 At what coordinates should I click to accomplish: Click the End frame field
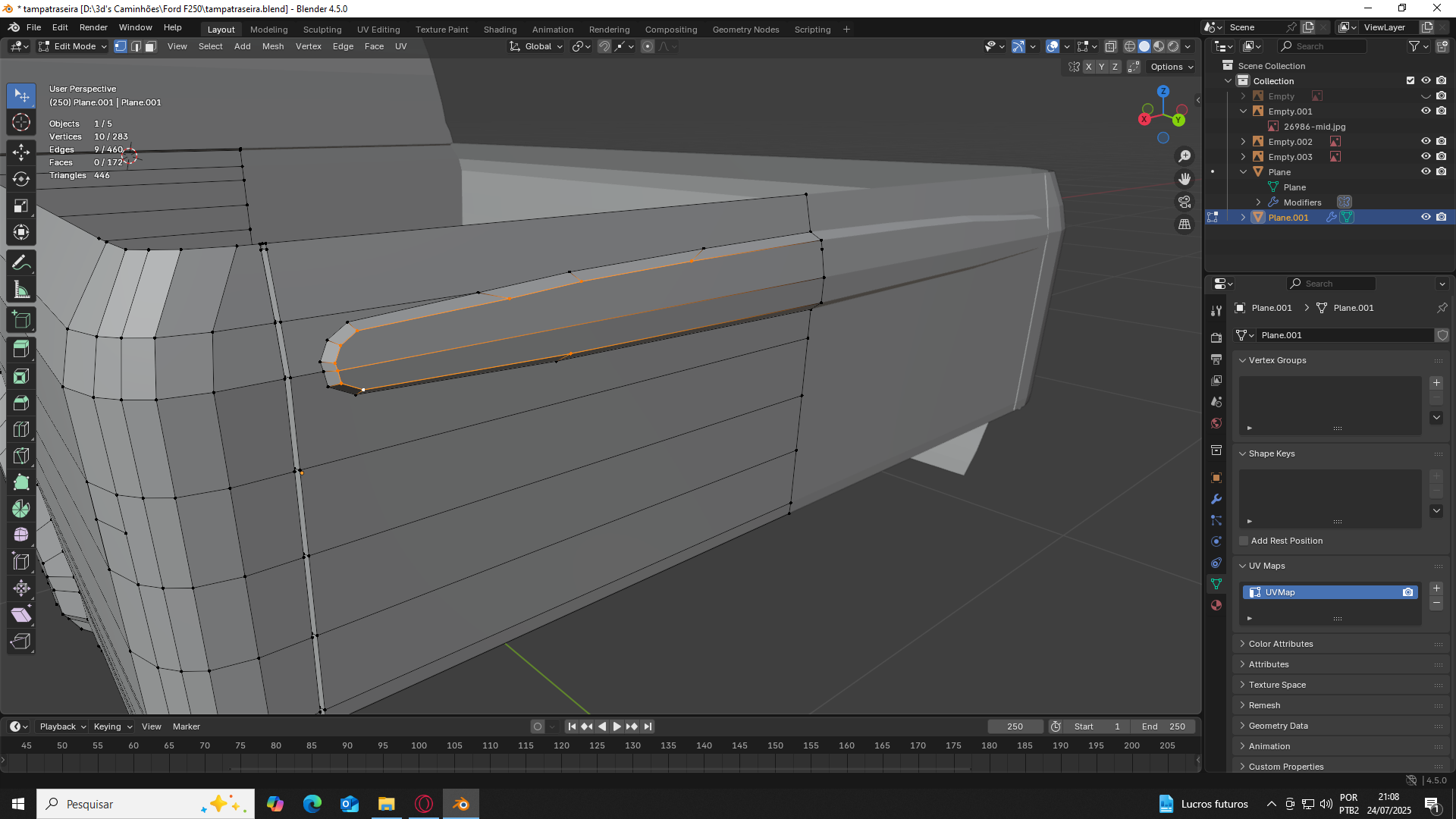point(1163,726)
